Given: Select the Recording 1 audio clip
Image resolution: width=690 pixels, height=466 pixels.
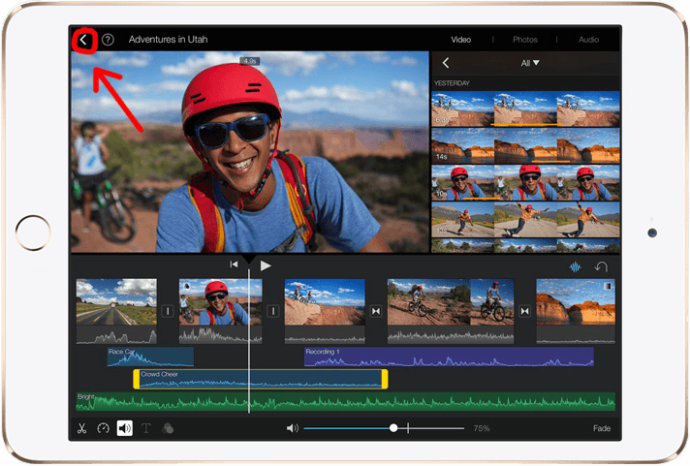Looking at the screenshot, I should (x=449, y=357).
